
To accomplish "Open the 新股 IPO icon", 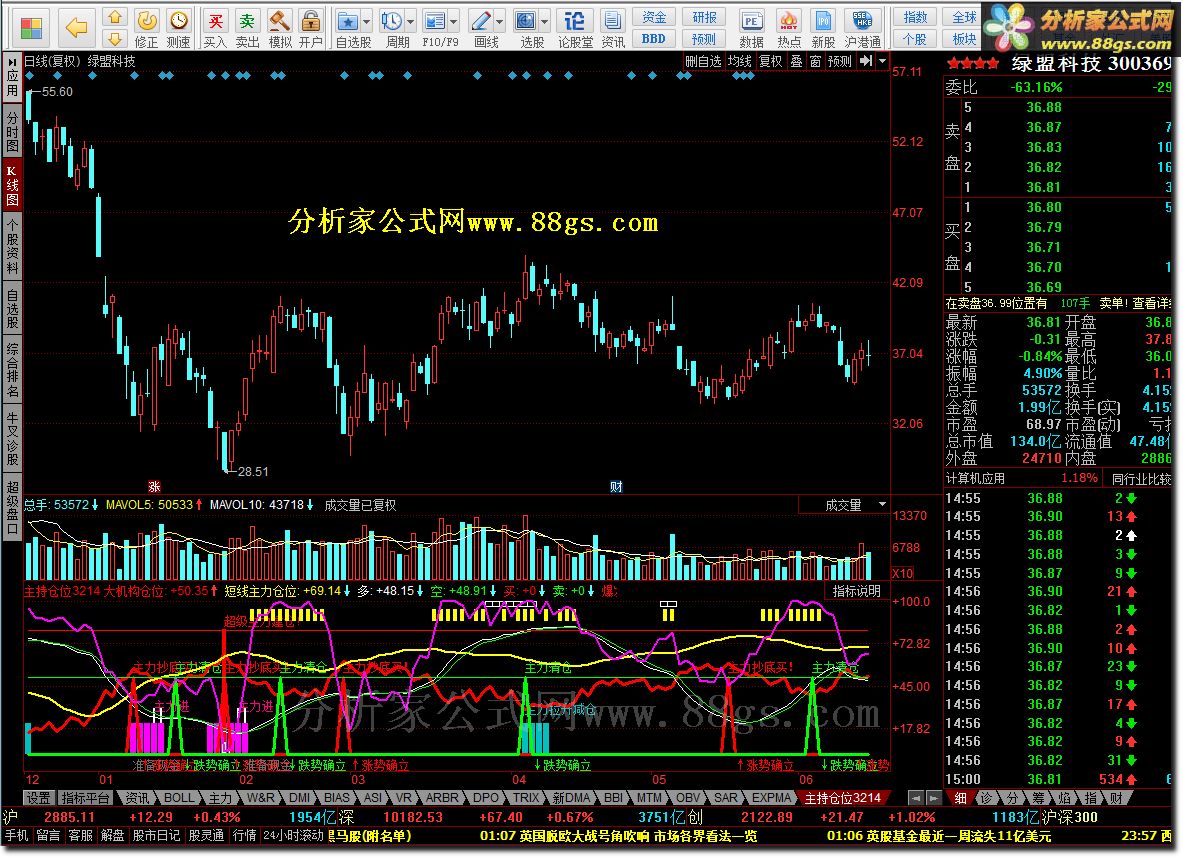I will [823, 21].
